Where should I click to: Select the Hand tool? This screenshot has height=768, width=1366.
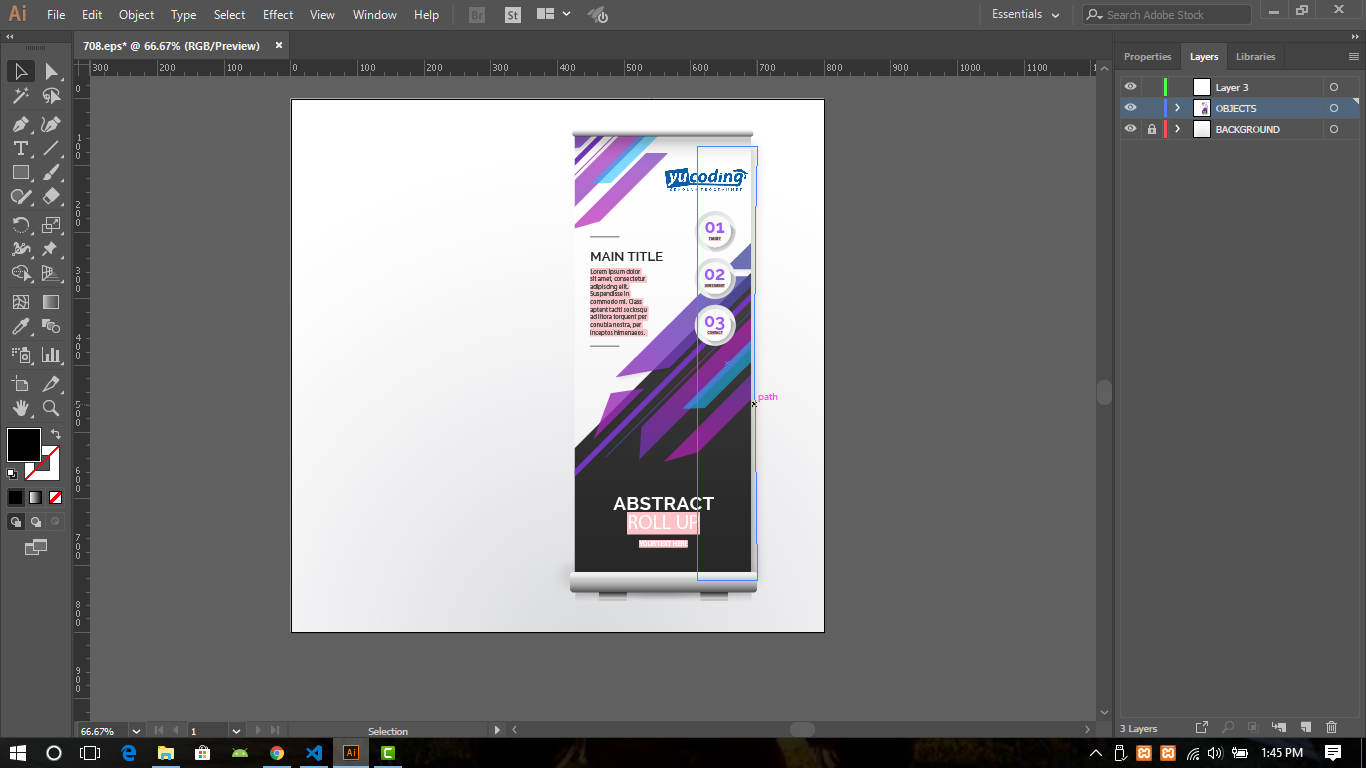(20, 408)
